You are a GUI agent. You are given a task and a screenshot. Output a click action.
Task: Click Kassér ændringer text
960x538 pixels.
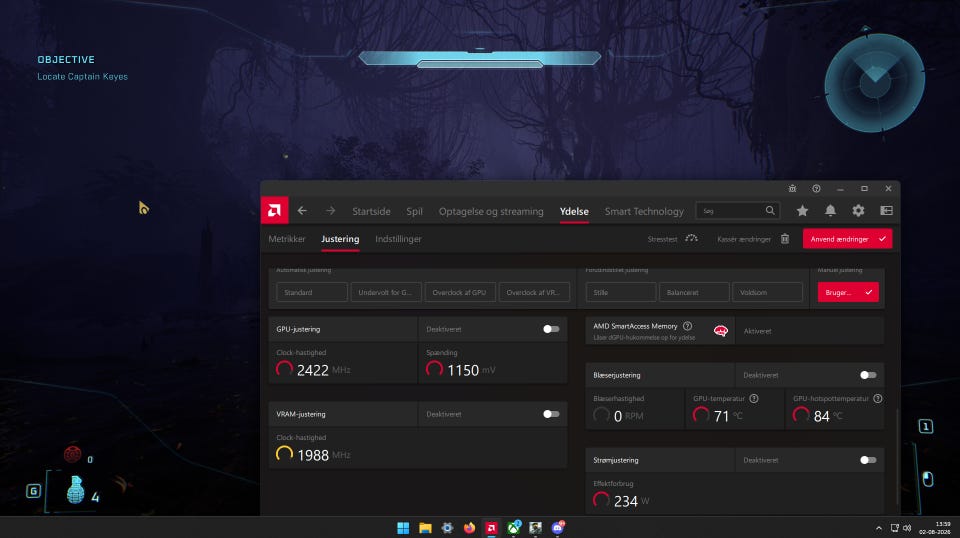(744, 239)
